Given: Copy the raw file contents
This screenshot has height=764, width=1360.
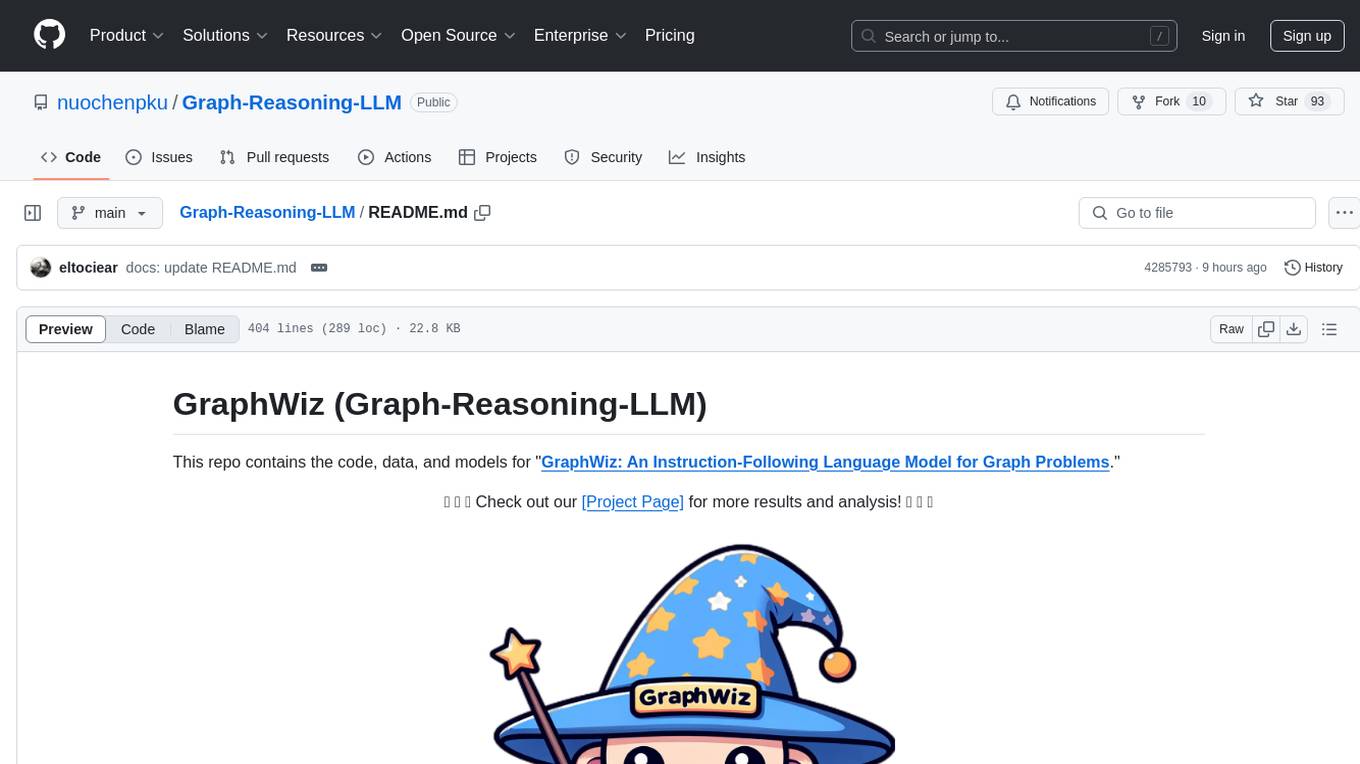Looking at the screenshot, I should (x=1266, y=329).
